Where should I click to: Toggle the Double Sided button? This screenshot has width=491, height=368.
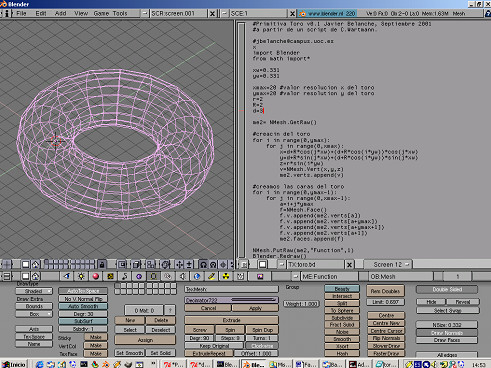tap(447, 289)
